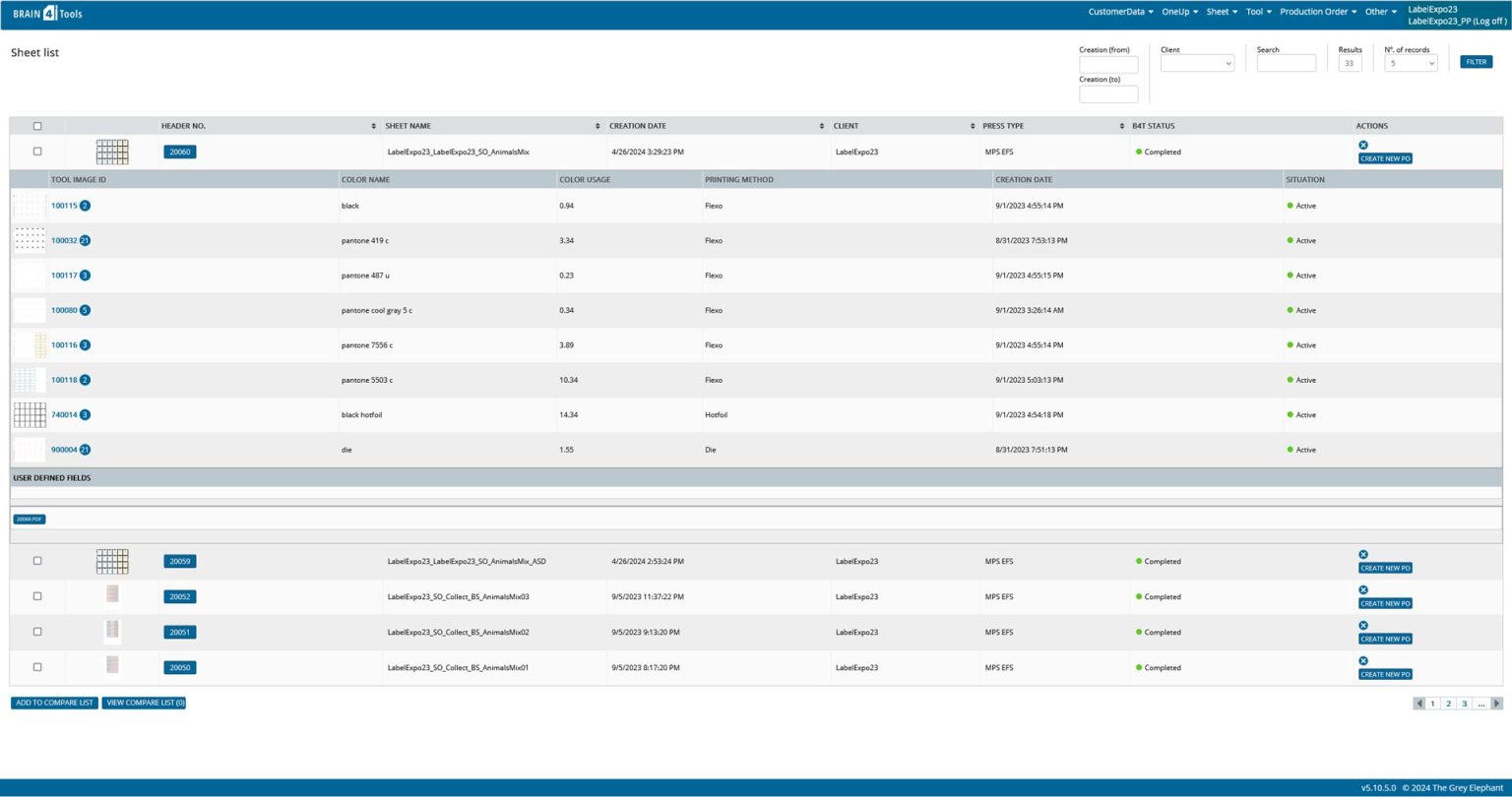This screenshot has height=797, width=1512.
Task: Click ADD TO COMPARE LIST button
Action: point(54,703)
